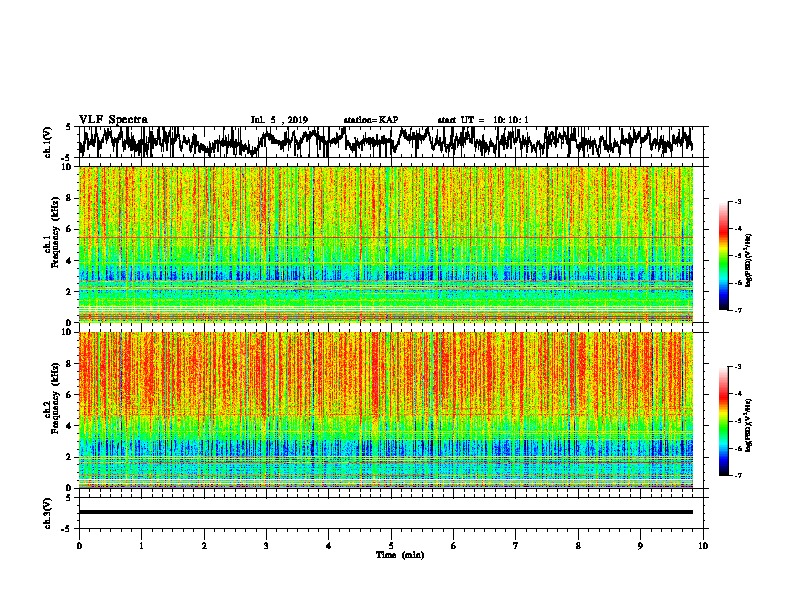This screenshot has width=792, height=612.
Task: Click the ch.2 colorbar log(PSD) label
Action: pyautogui.click(x=748, y=425)
